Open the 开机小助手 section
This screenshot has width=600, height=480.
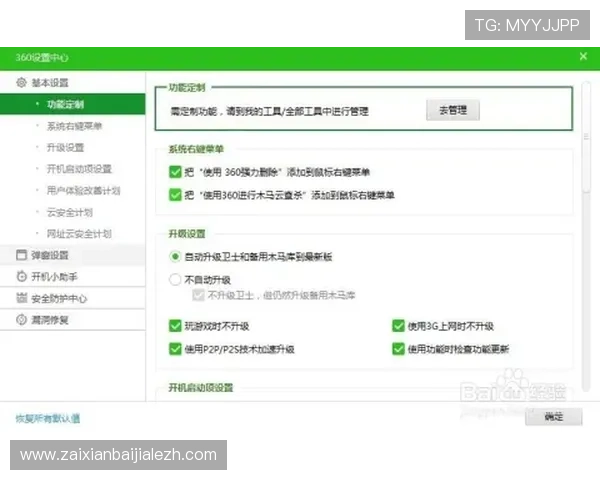(x=73, y=276)
